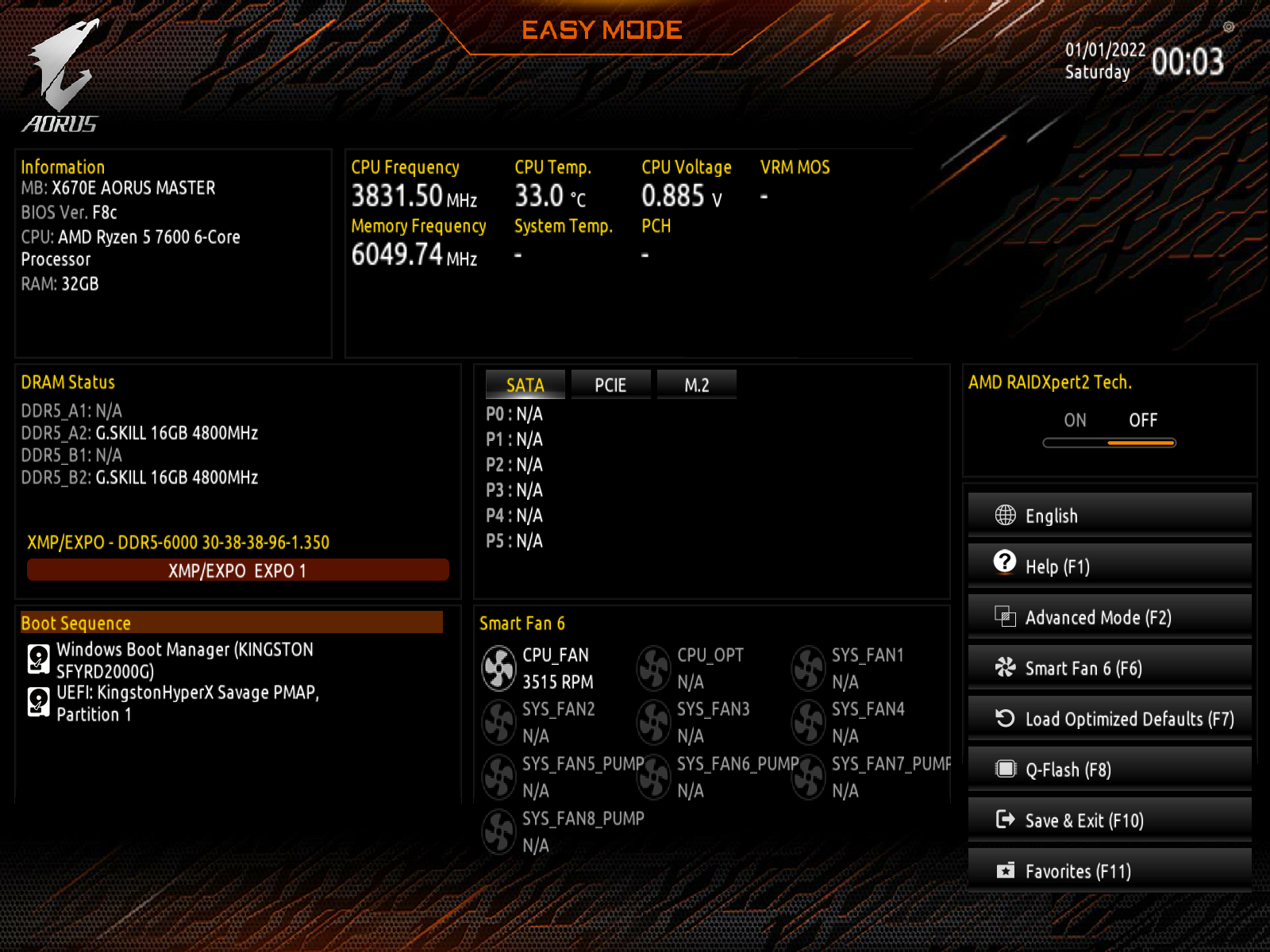Screen dimensions: 1270x952
Task: Click XMP/EXPO - DDR5-6000 30-38-38-96-1.350 text
Action: tap(179, 543)
